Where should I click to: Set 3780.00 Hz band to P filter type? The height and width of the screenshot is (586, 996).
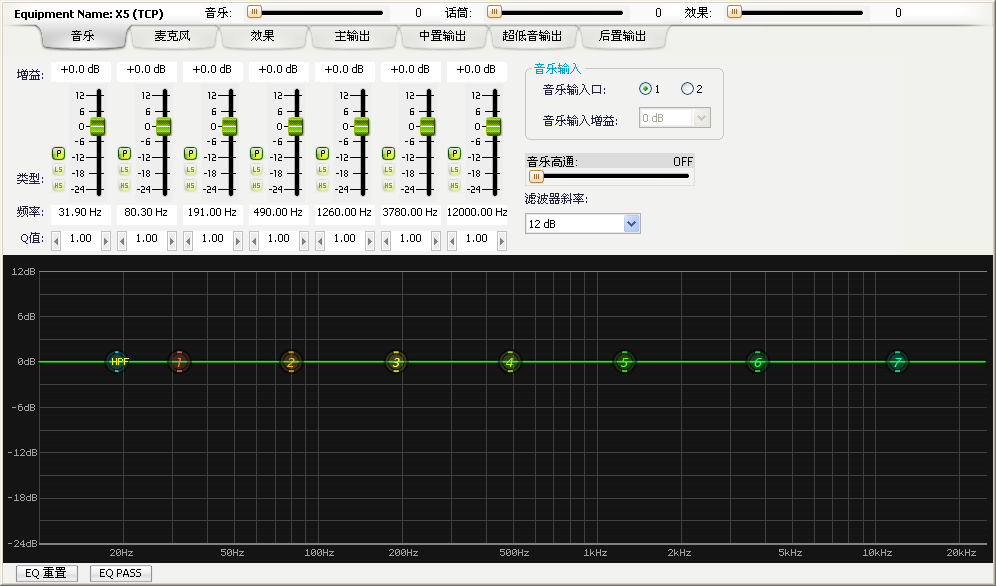pyautogui.click(x=389, y=154)
